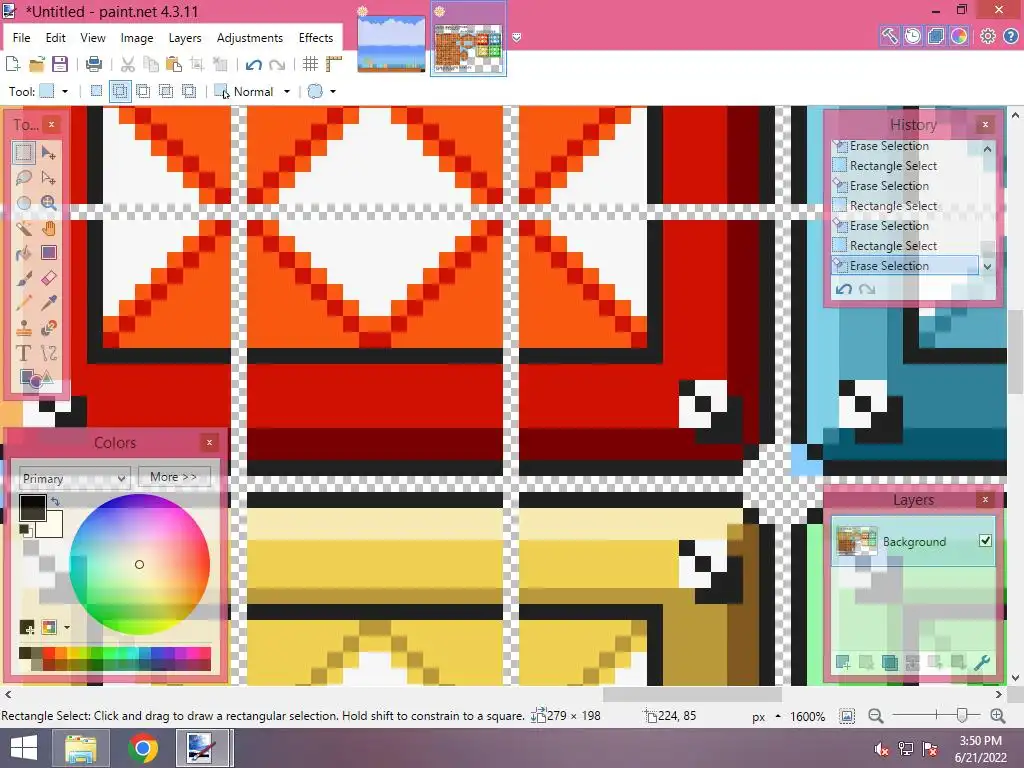
Task: Click the Open file folder icon
Action: pos(37,64)
